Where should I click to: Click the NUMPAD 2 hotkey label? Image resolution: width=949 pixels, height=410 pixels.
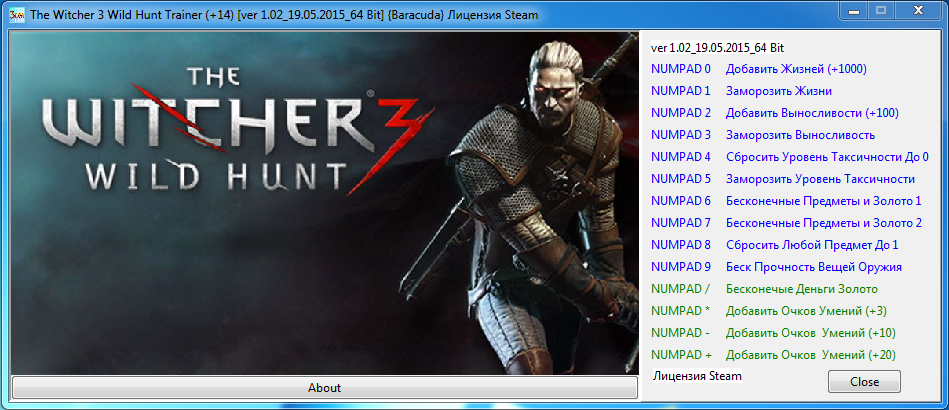coord(681,113)
